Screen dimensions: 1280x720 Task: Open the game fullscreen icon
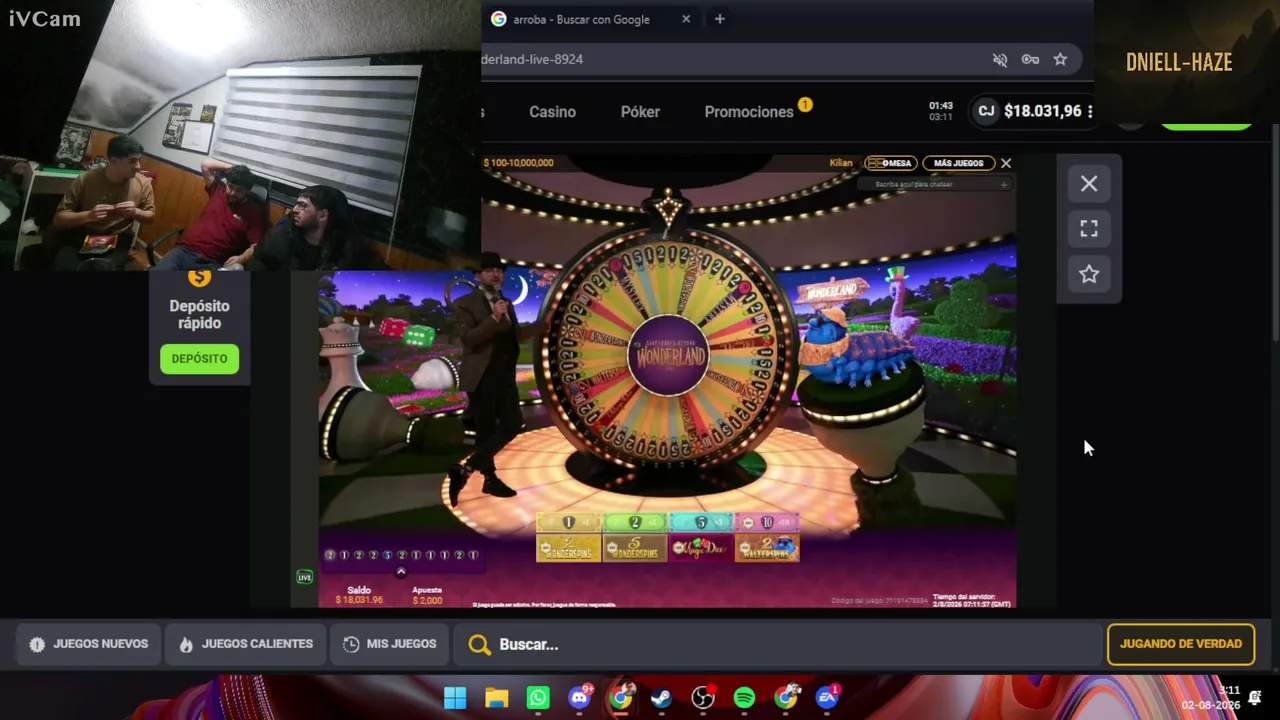click(x=1089, y=229)
